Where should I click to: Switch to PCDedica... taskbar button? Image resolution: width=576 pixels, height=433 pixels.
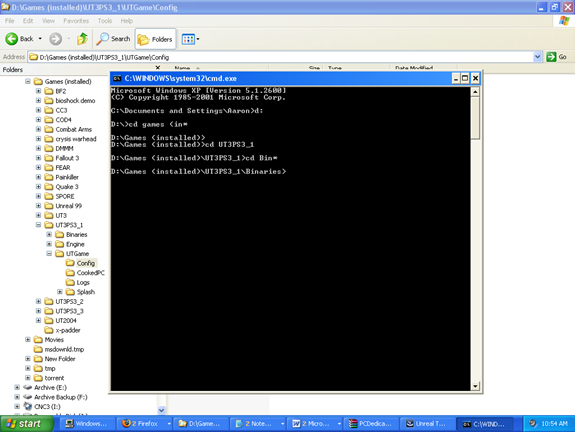[x=371, y=423]
